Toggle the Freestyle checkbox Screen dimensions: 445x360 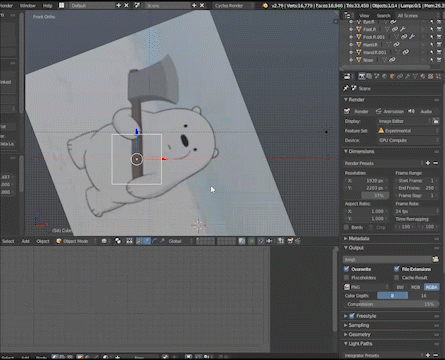click(x=352, y=316)
